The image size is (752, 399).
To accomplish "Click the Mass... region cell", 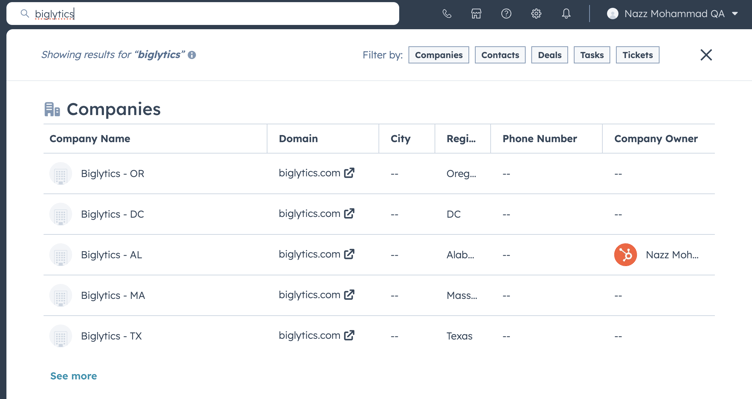I will pos(461,295).
